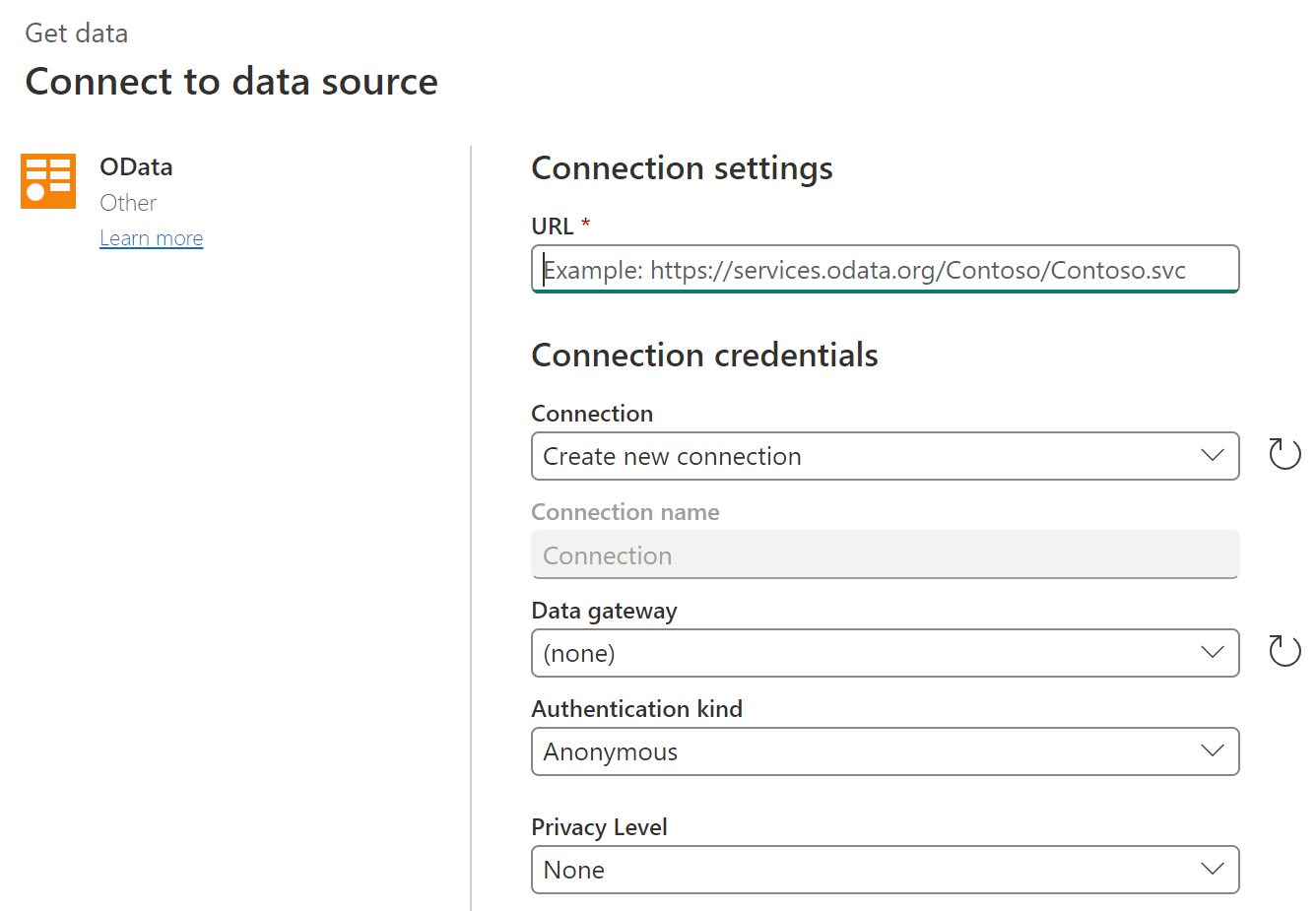Click the Connection name text box
This screenshot has height=911, width=1316.
tap(885, 555)
